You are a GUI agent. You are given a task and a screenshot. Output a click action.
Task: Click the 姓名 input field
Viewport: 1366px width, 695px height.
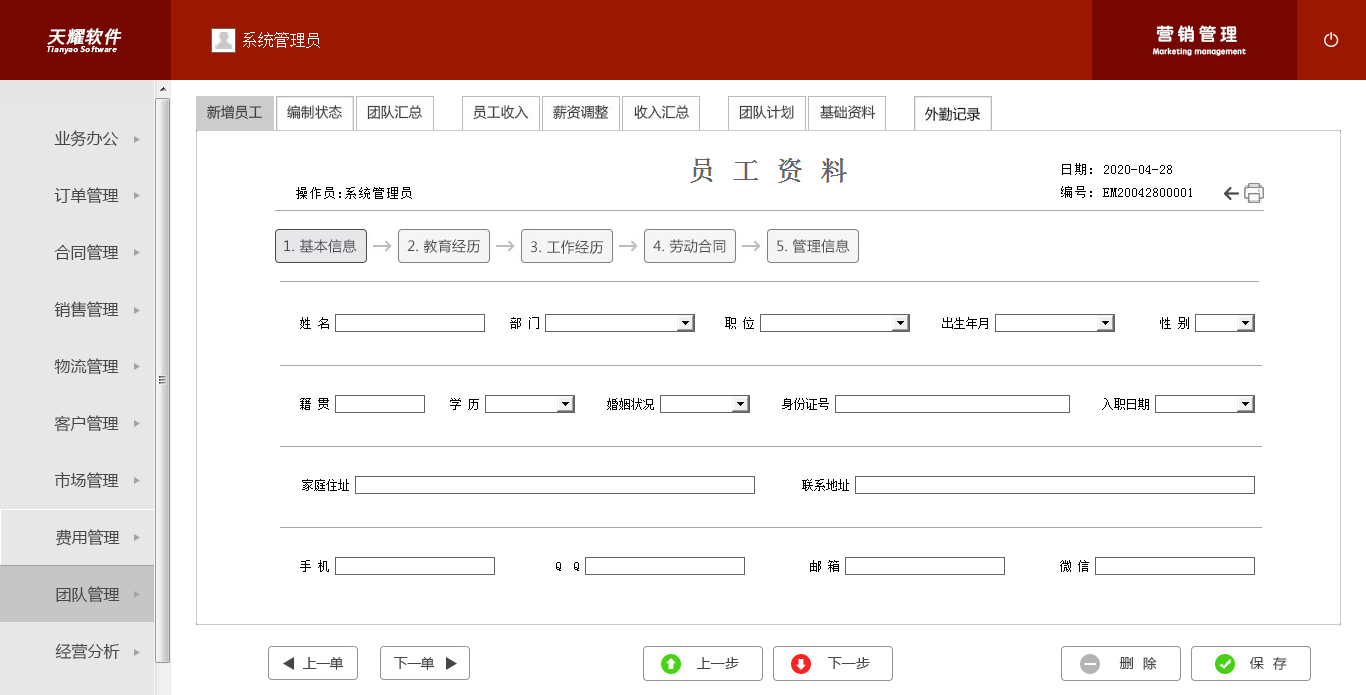[410, 323]
